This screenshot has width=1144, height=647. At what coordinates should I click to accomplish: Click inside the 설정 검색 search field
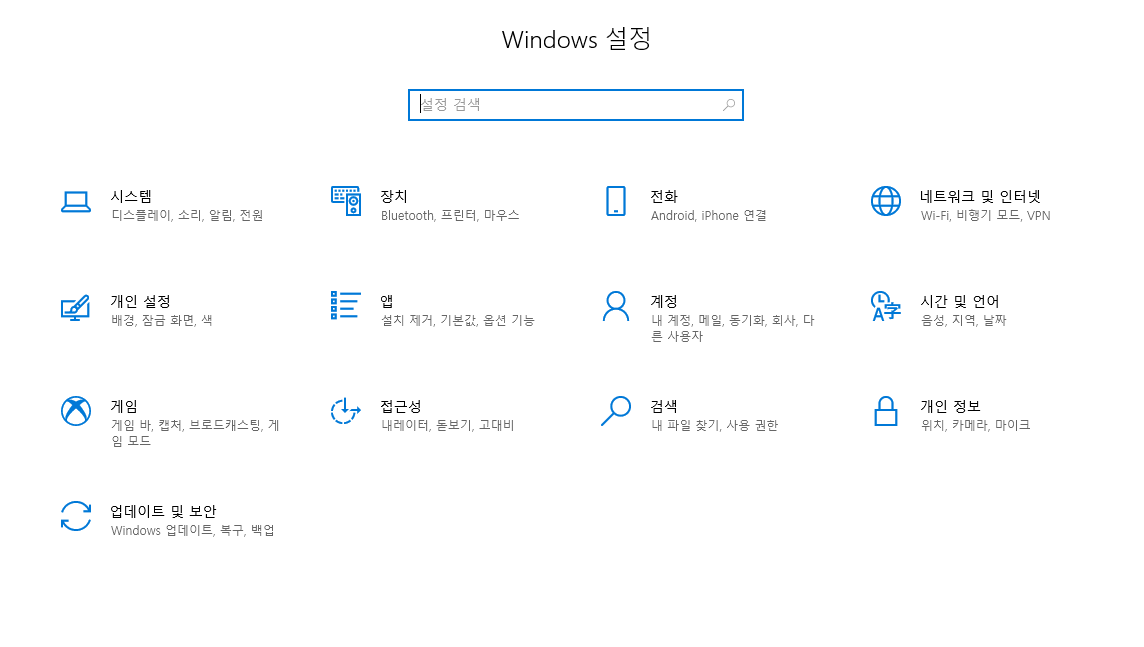550,105
